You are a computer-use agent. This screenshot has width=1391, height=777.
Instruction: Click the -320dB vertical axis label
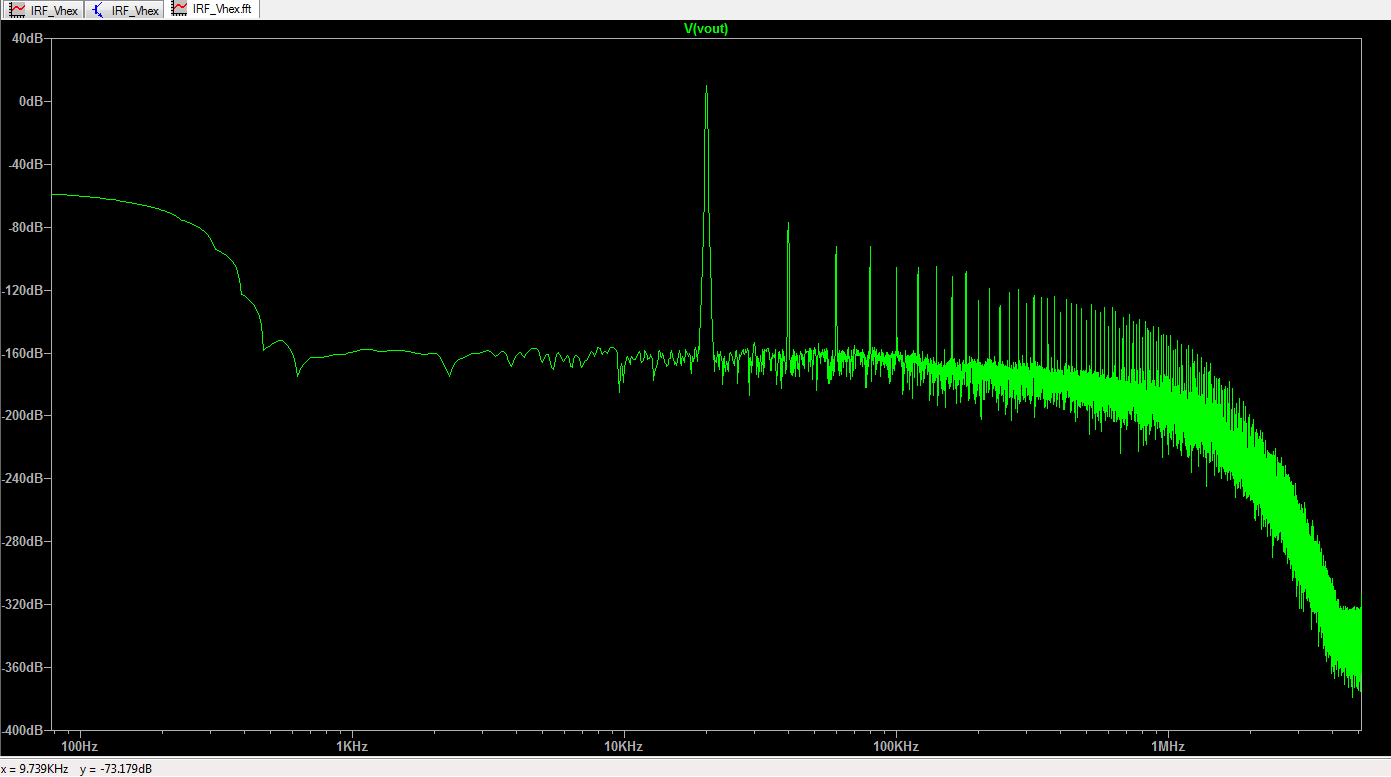24,605
